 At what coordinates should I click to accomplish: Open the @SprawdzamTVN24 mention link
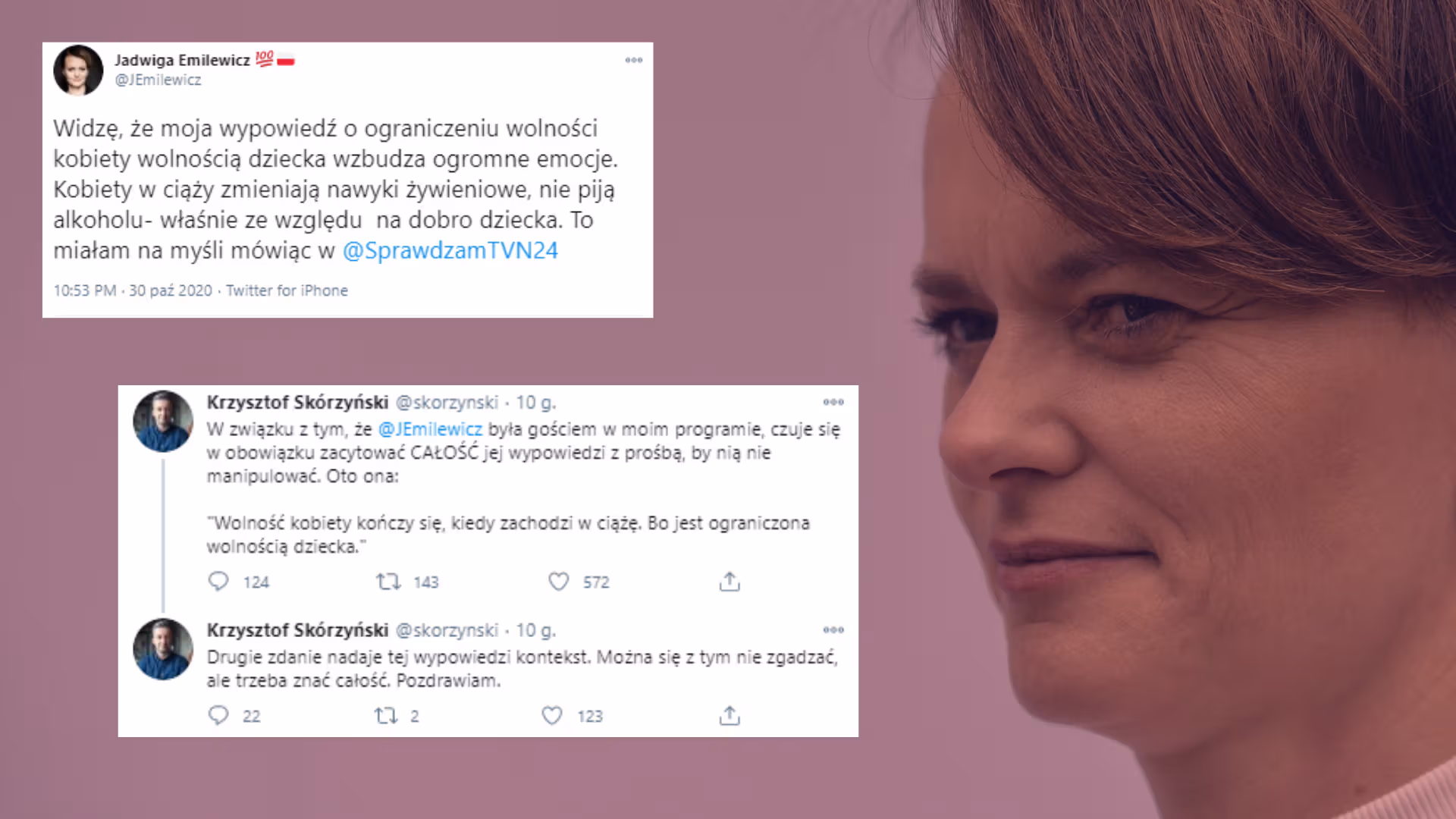click(x=450, y=250)
